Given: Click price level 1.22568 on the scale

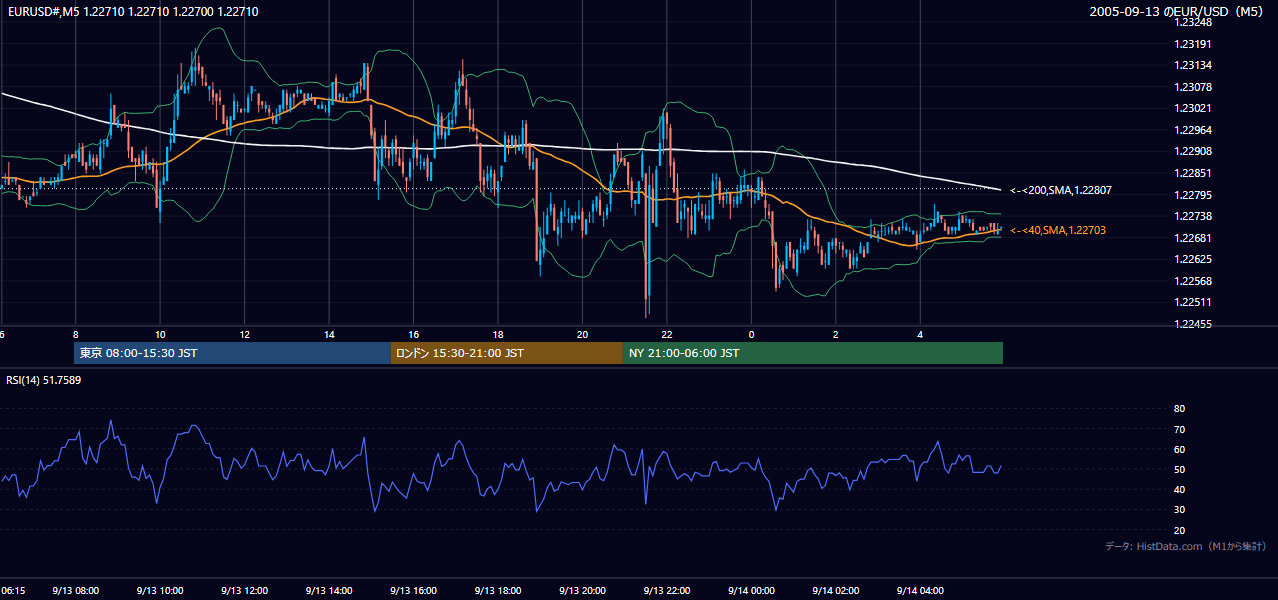Looking at the screenshot, I should click(x=1194, y=281).
